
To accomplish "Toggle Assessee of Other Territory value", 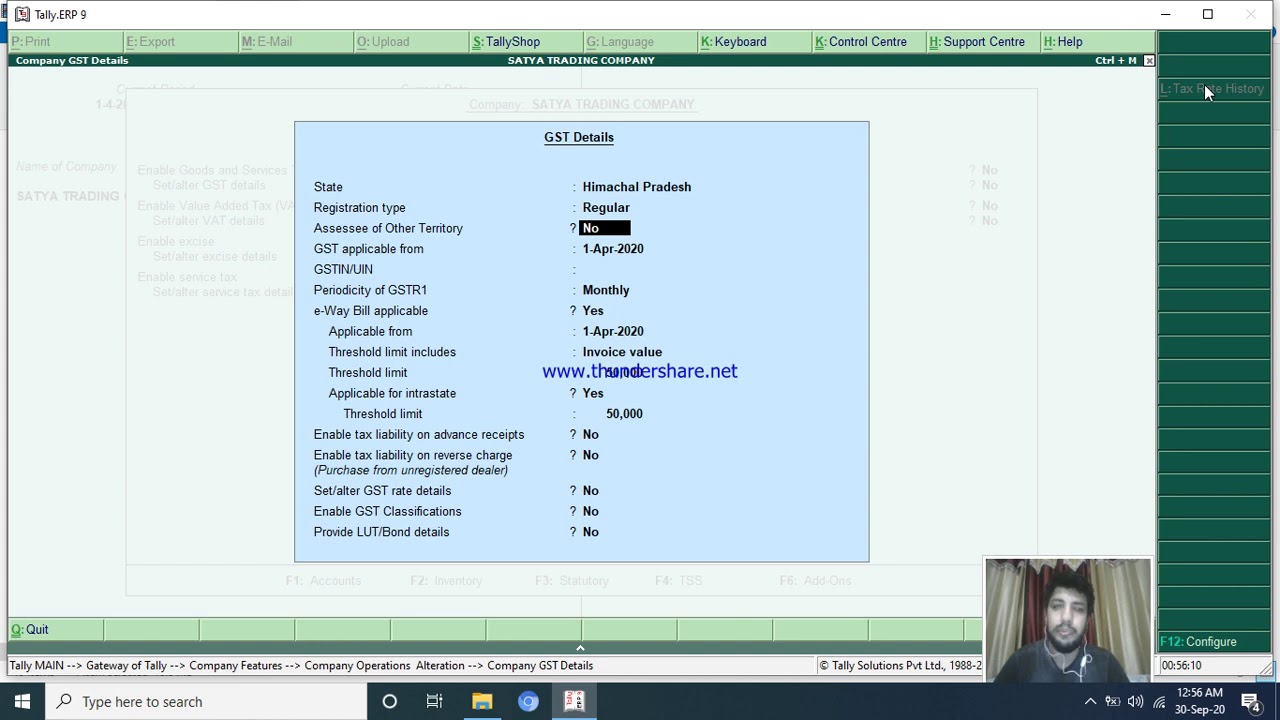I will coord(605,229).
